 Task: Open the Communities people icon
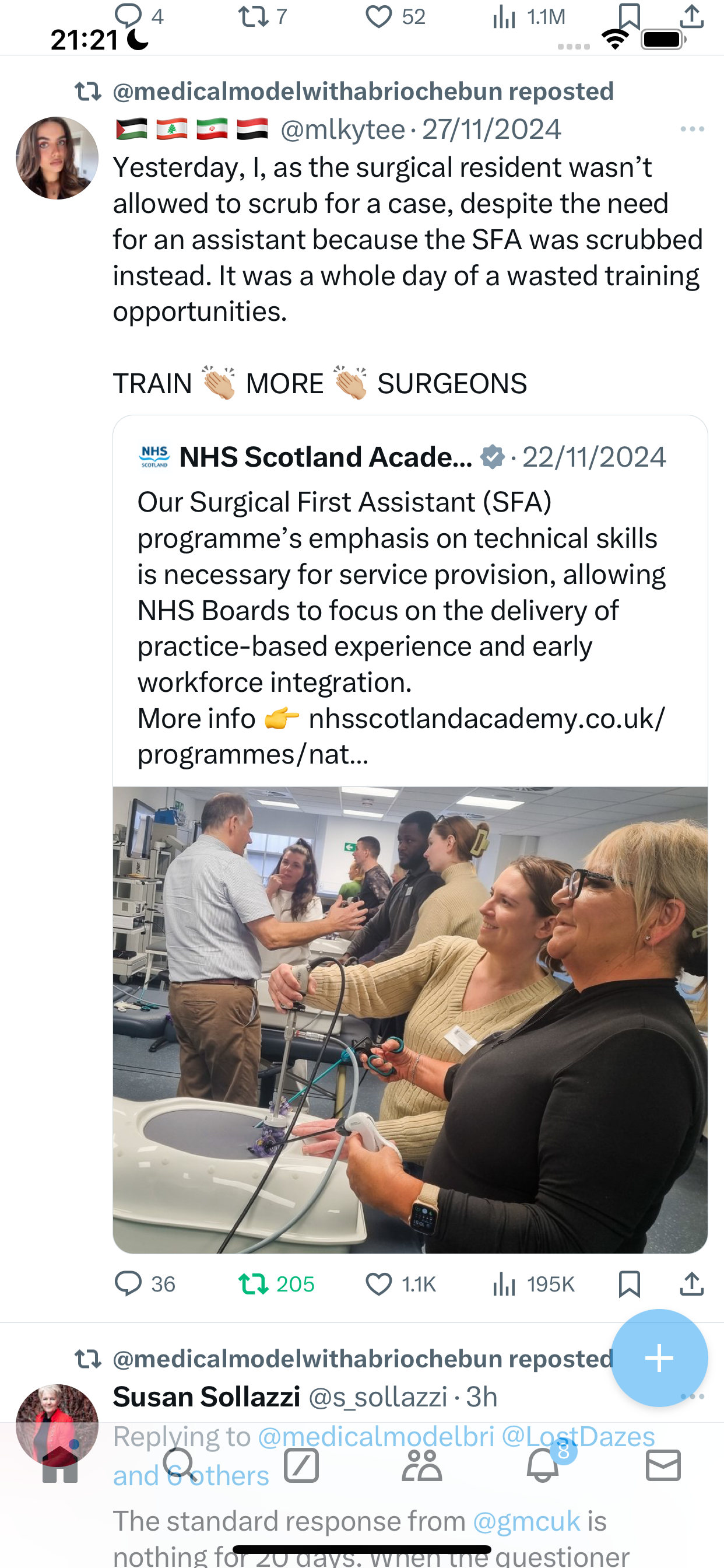point(421,1465)
